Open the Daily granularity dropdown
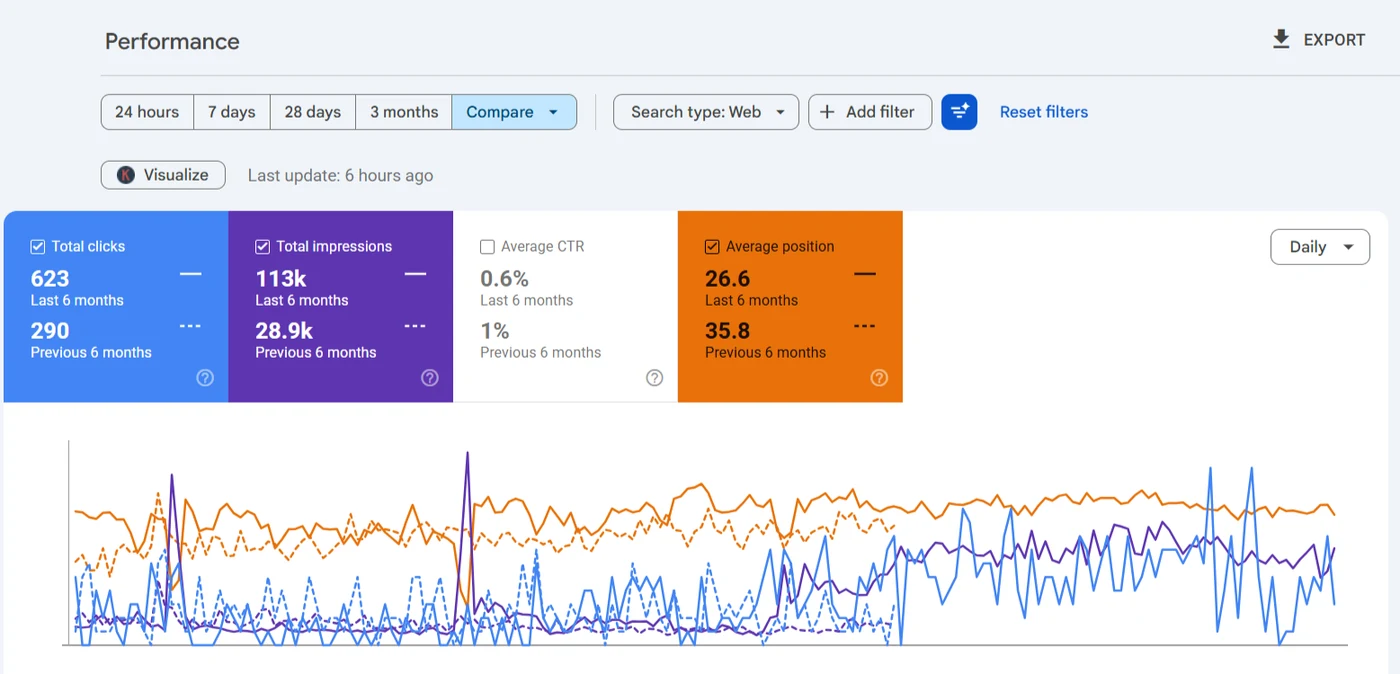 (1320, 247)
